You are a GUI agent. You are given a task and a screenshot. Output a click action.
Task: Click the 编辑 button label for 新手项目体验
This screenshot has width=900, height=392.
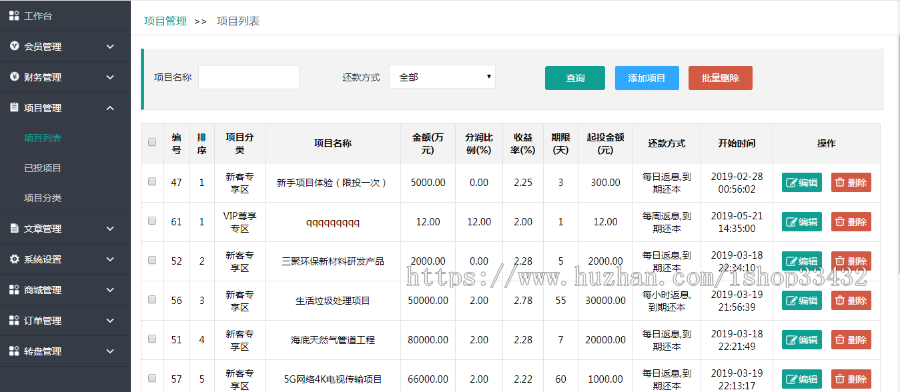808,183
